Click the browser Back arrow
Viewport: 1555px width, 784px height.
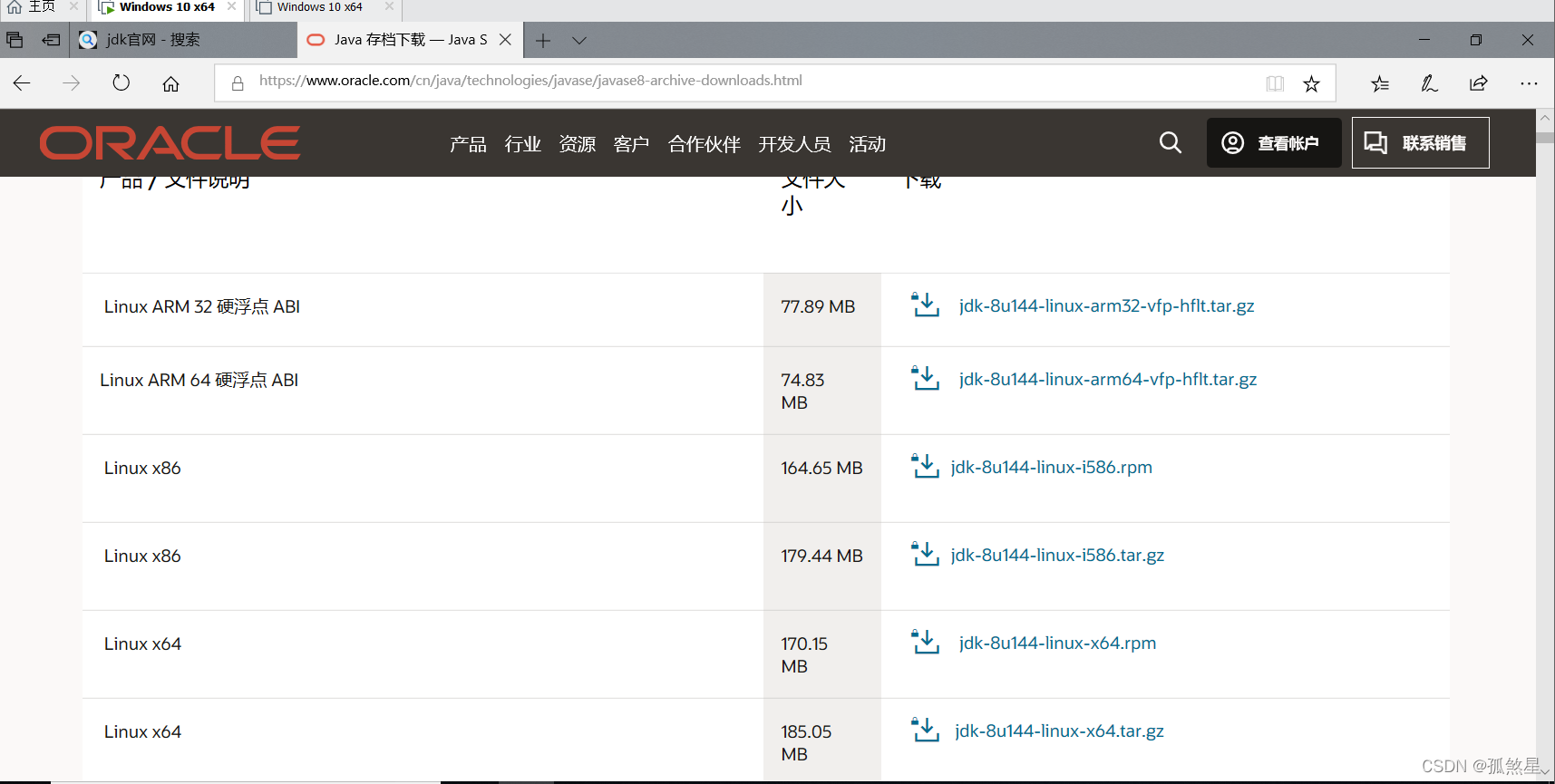click(22, 83)
